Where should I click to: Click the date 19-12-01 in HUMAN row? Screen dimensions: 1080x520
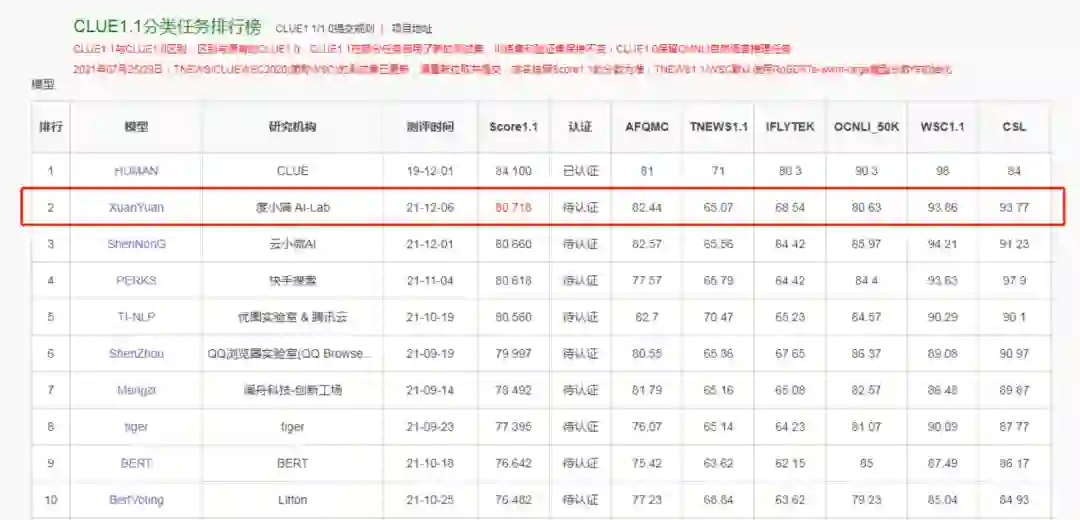pyautogui.click(x=430, y=171)
